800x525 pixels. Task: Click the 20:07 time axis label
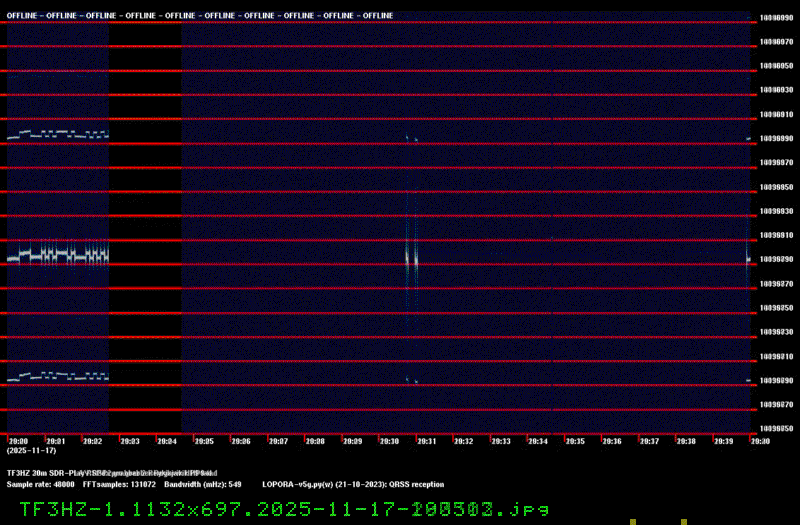[279, 441]
